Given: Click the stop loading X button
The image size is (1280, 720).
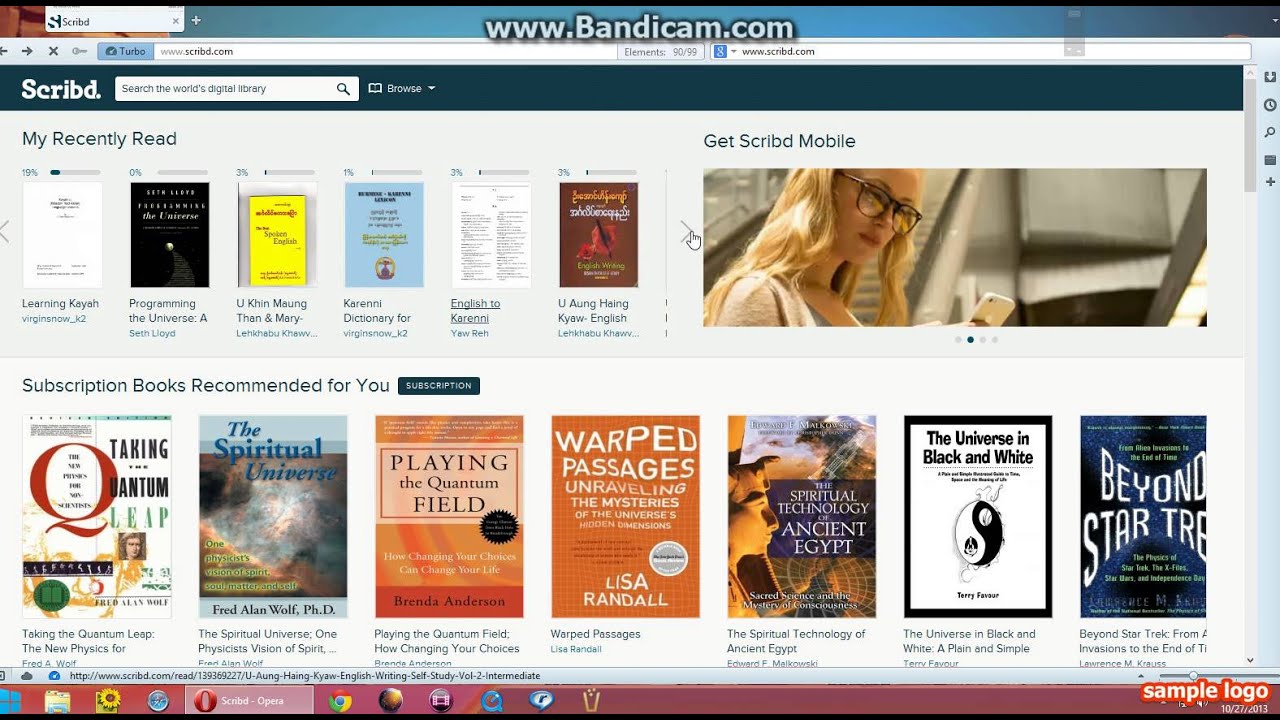Looking at the screenshot, I should 53,51.
